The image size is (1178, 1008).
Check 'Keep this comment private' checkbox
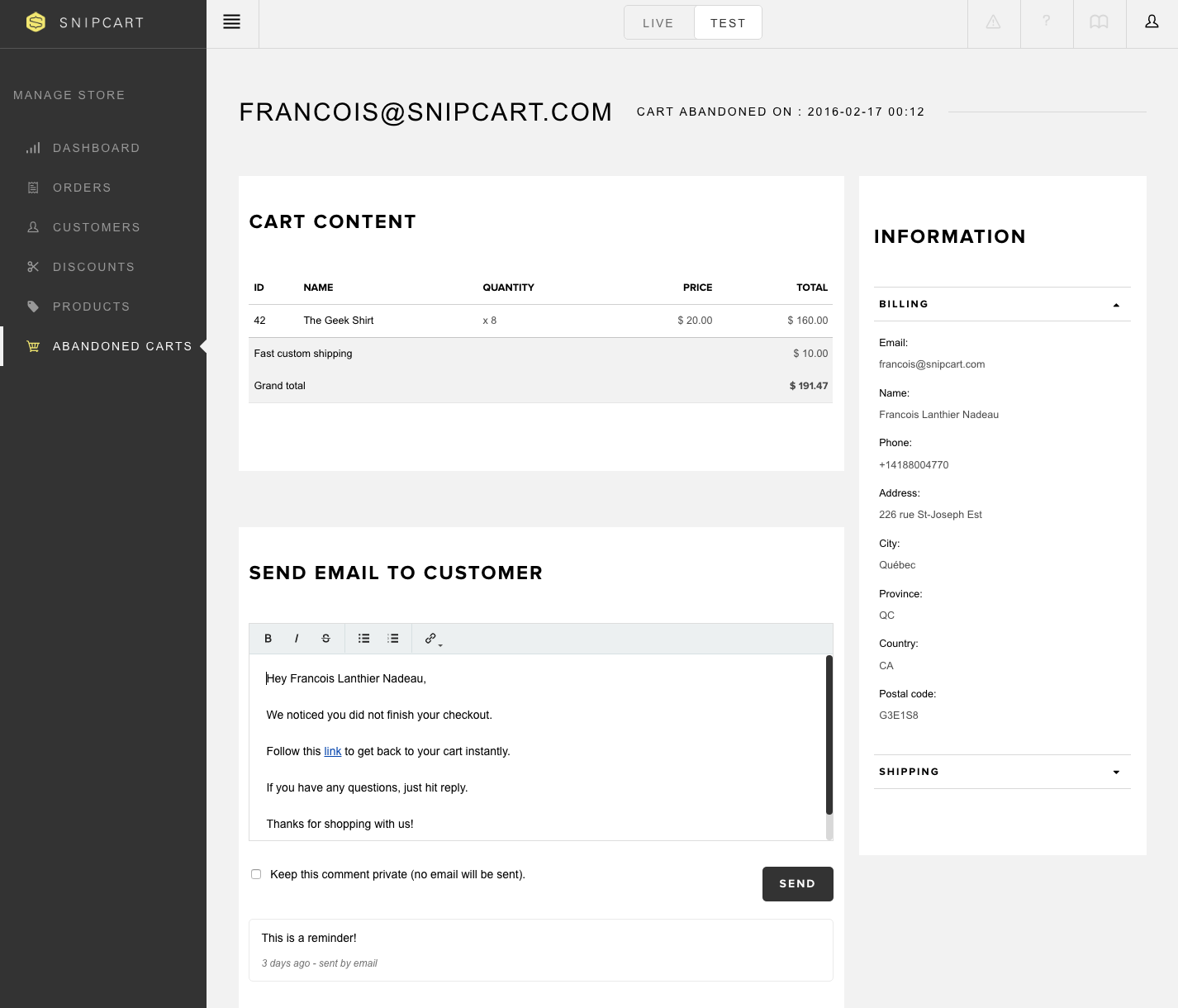[x=256, y=874]
